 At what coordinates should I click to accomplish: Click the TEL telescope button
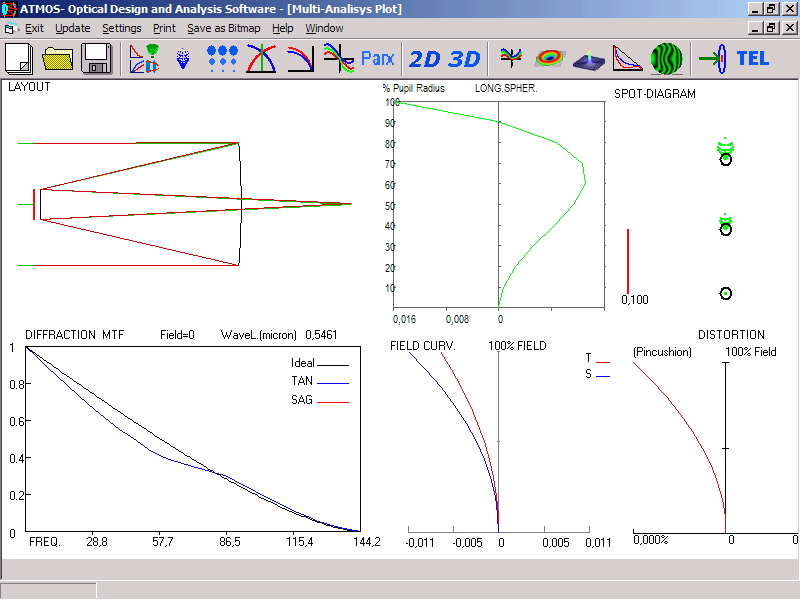click(x=752, y=58)
